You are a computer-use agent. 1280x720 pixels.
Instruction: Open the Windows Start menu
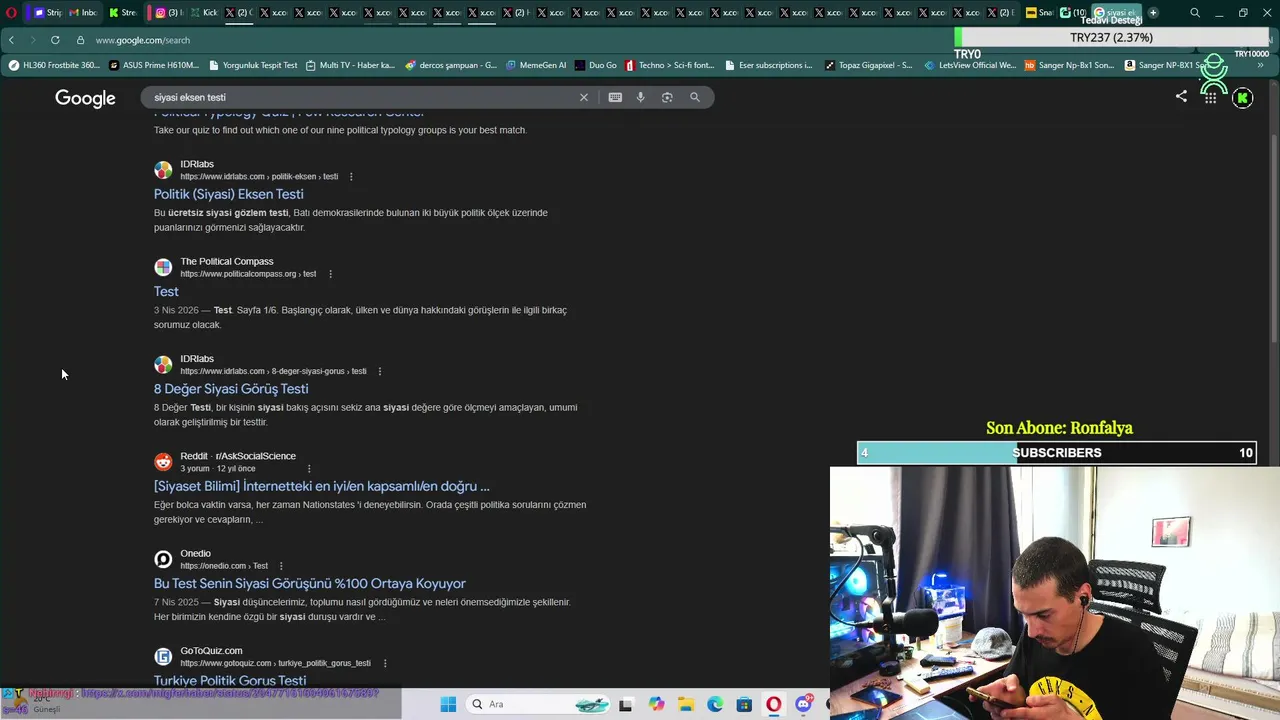(x=448, y=704)
